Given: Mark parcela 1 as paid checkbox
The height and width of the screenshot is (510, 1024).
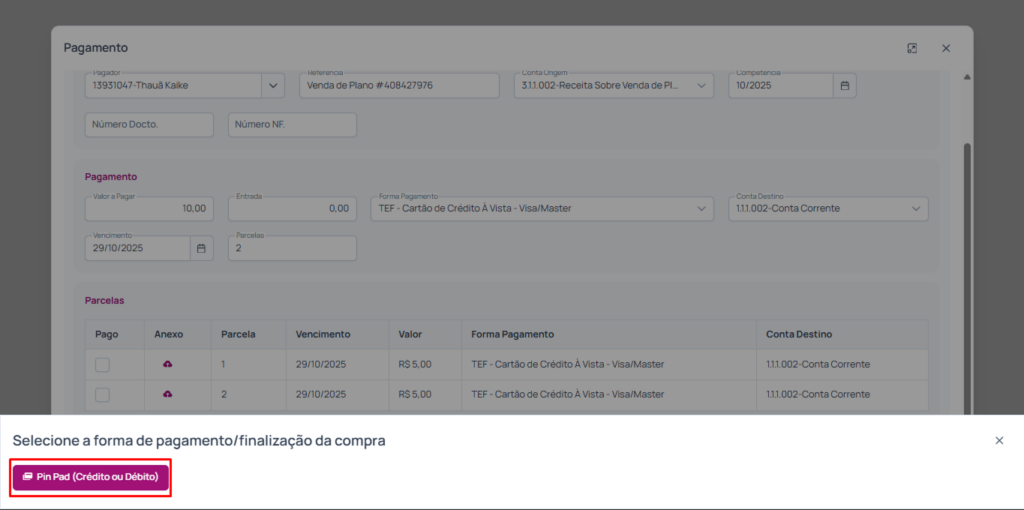Looking at the screenshot, I should click(x=102, y=365).
